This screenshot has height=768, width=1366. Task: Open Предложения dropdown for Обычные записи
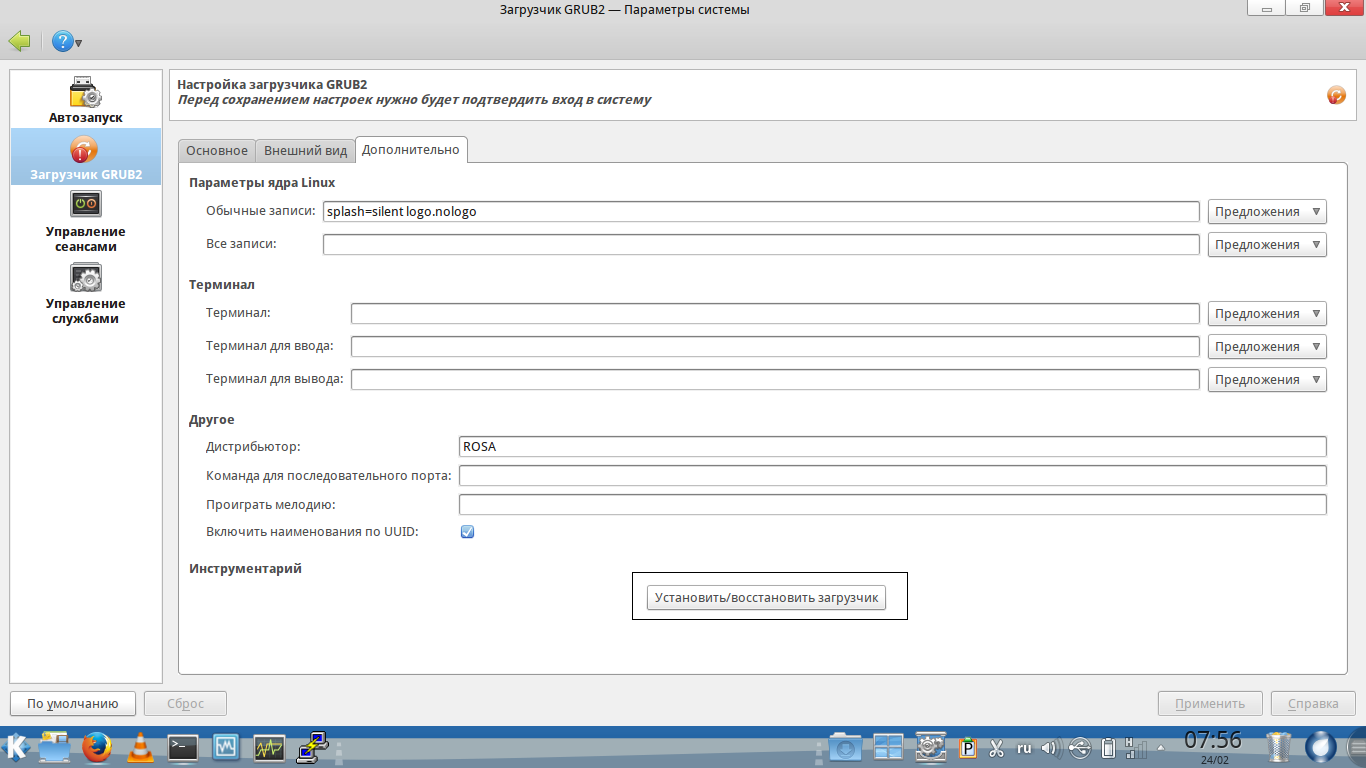tap(1267, 212)
